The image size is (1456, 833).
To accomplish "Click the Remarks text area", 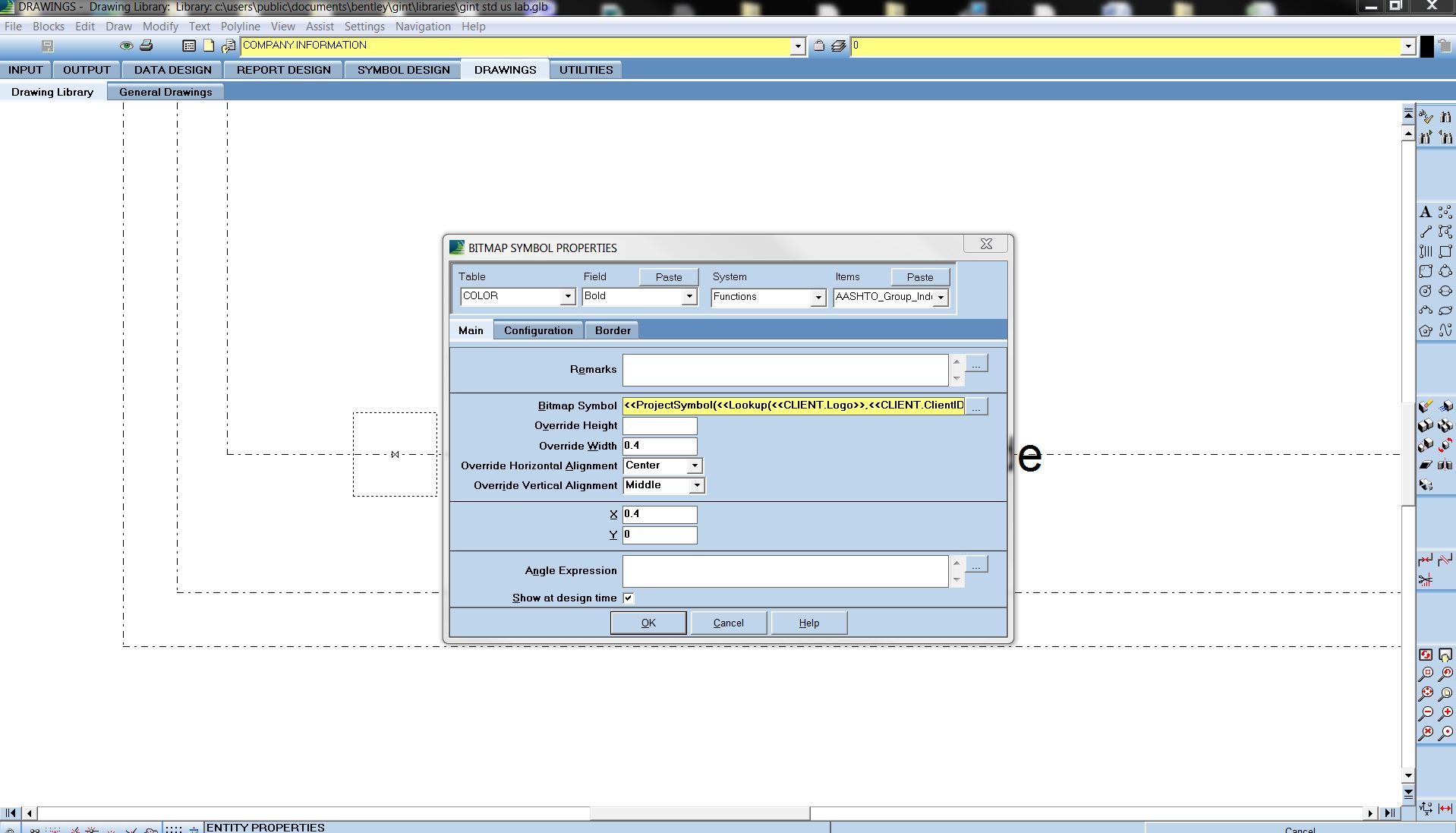I will pos(785,370).
